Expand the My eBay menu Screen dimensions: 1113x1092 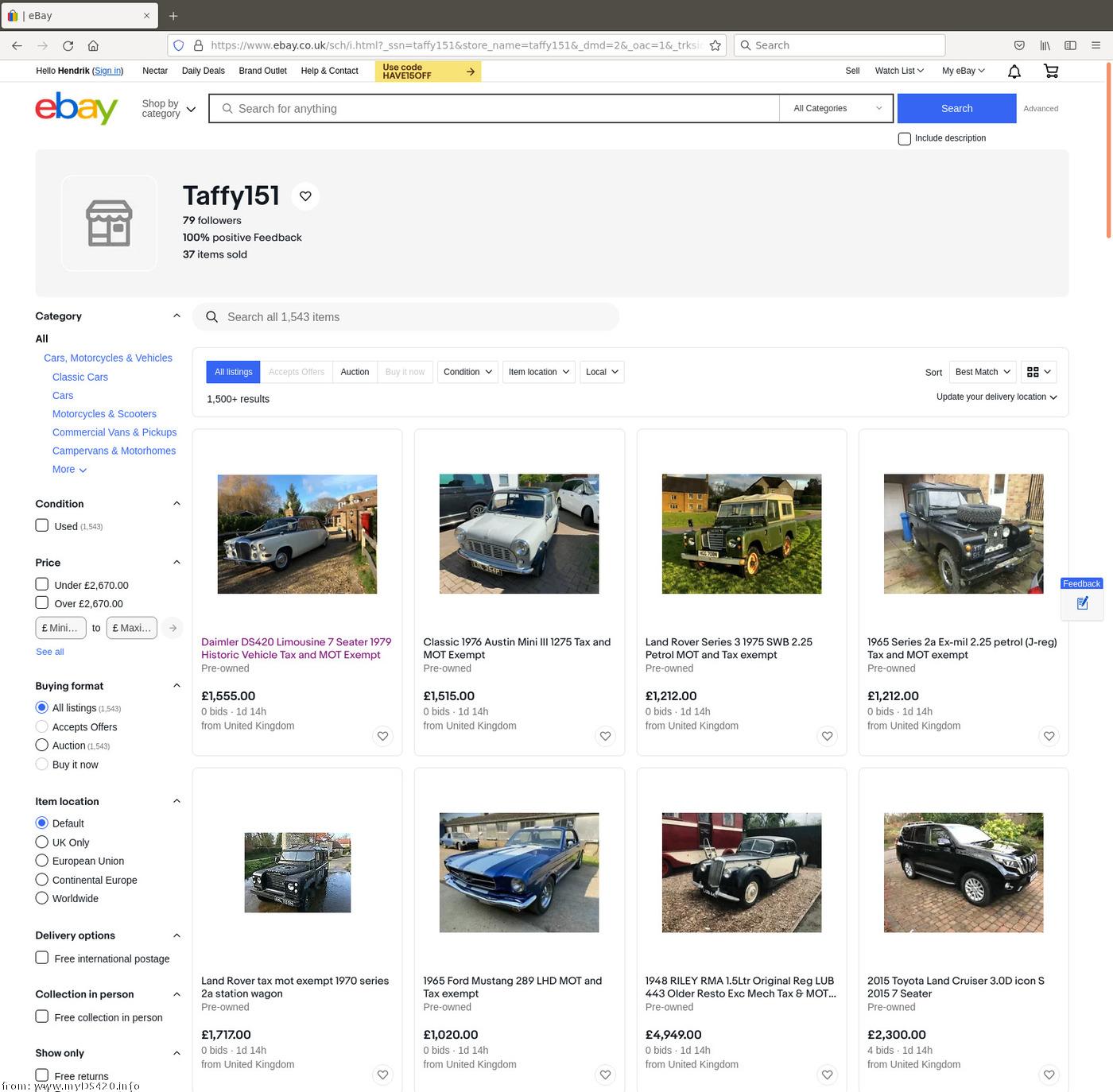[964, 71]
